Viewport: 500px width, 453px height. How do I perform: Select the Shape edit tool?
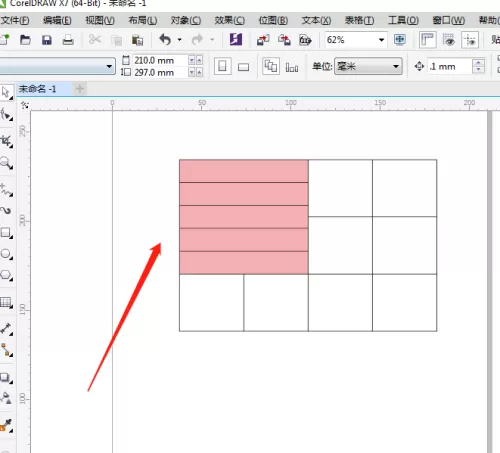click(6, 114)
